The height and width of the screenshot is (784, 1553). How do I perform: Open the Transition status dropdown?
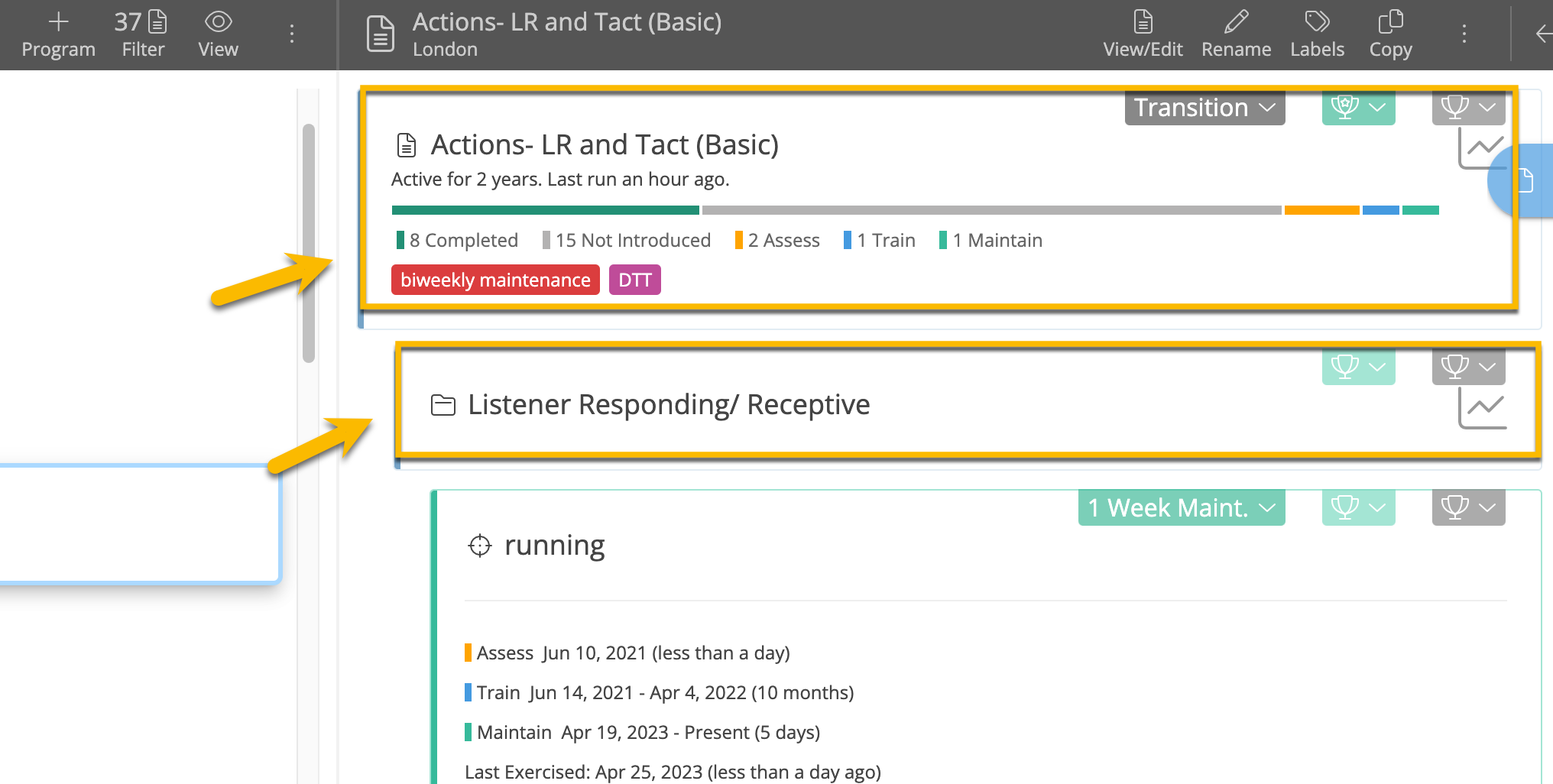point(1204,108)
